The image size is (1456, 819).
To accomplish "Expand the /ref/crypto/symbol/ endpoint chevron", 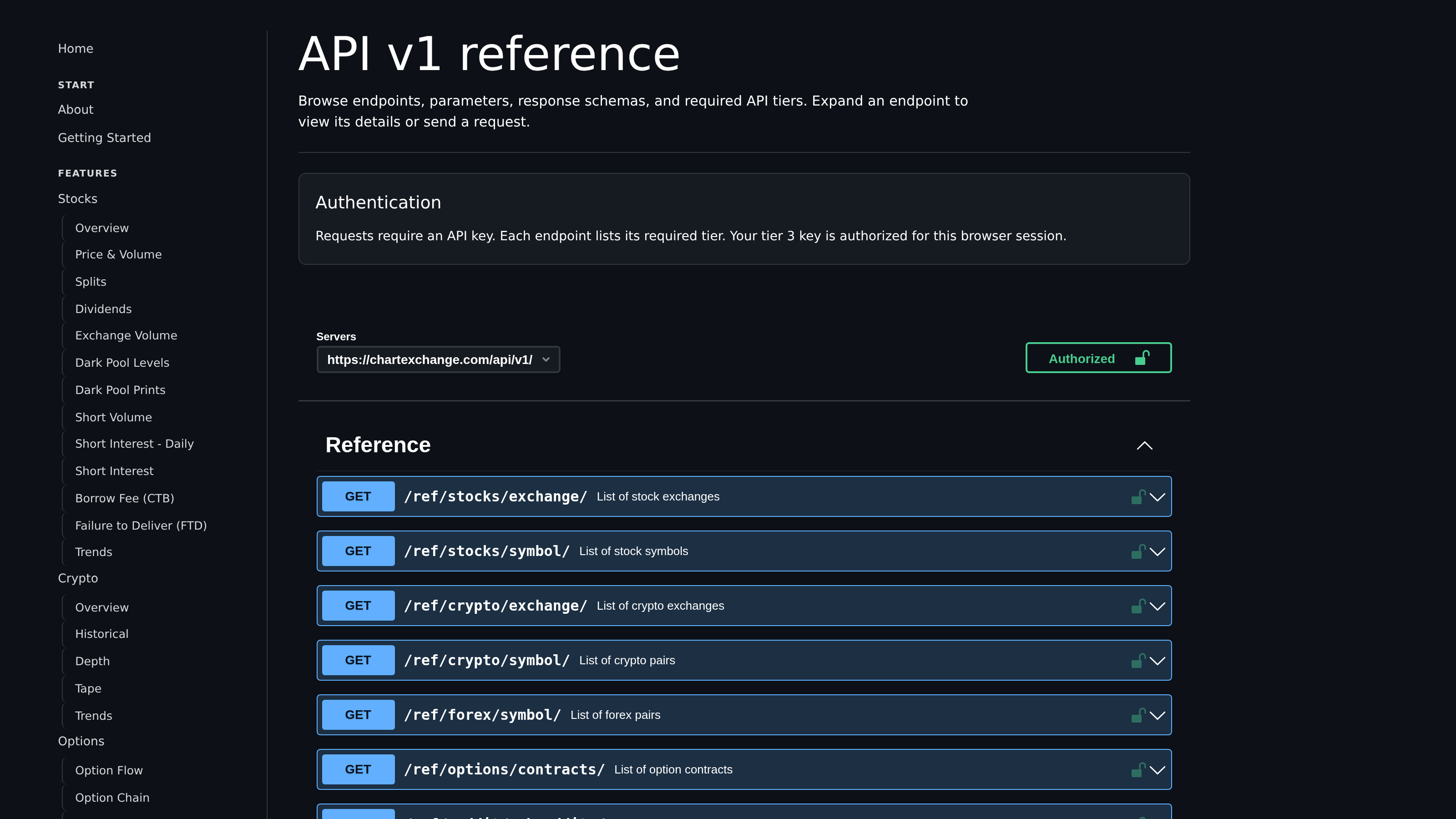I will 1157,661.
